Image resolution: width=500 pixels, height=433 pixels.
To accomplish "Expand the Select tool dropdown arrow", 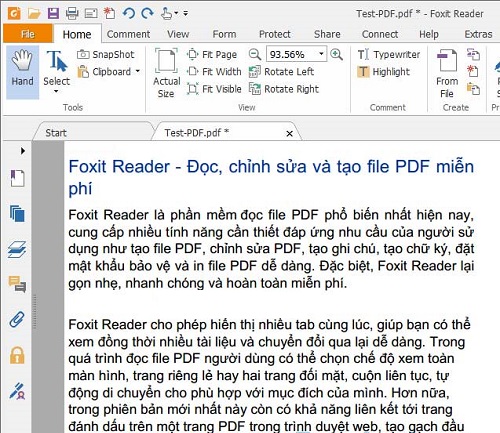I will coord(56,91).
